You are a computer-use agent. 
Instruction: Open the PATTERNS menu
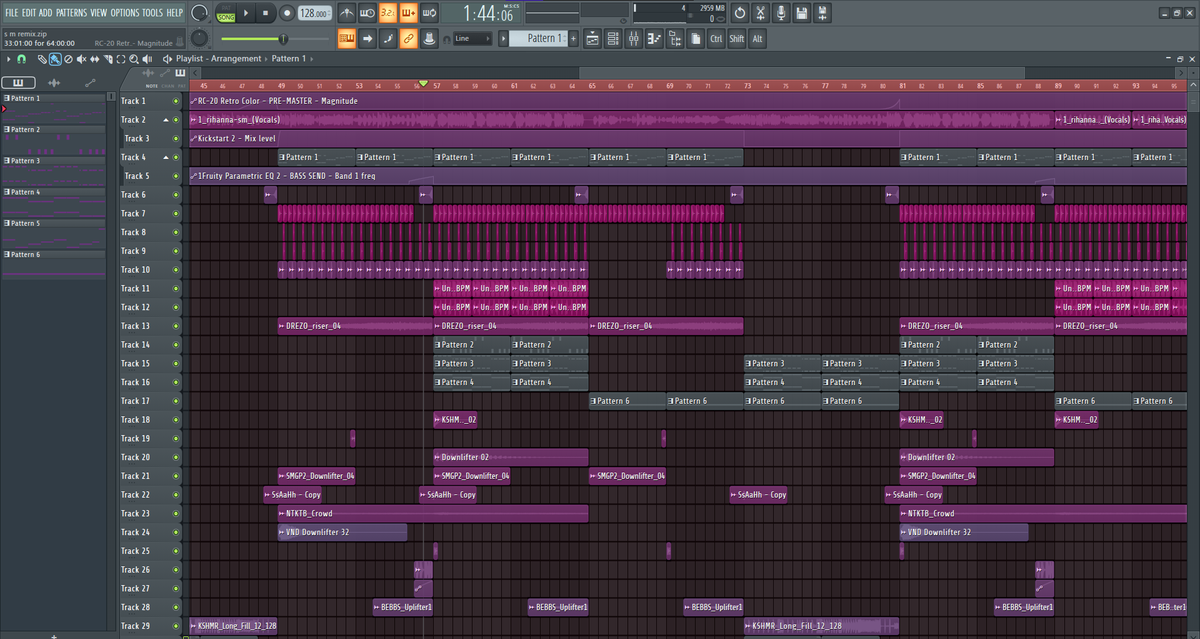(70, 12)
